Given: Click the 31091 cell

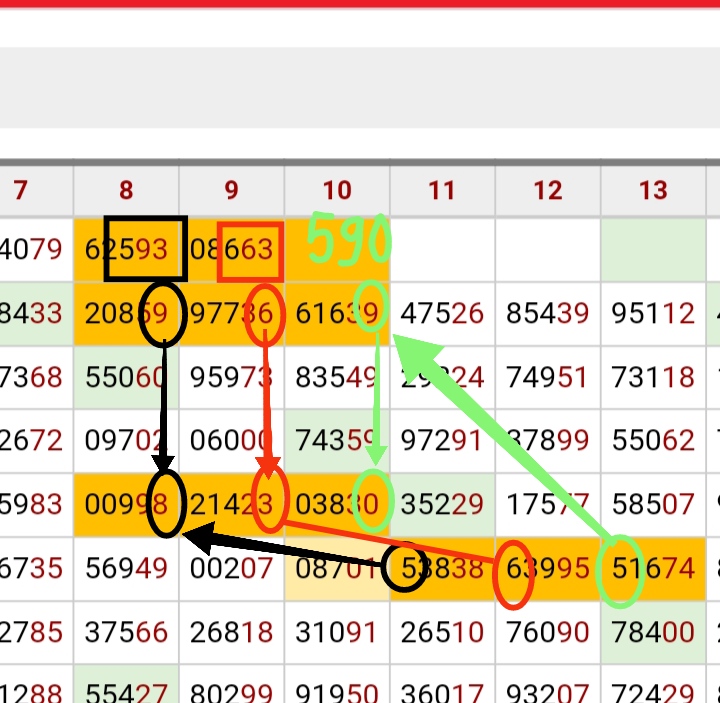Looking at the screenshot, I should pos(337,632).
